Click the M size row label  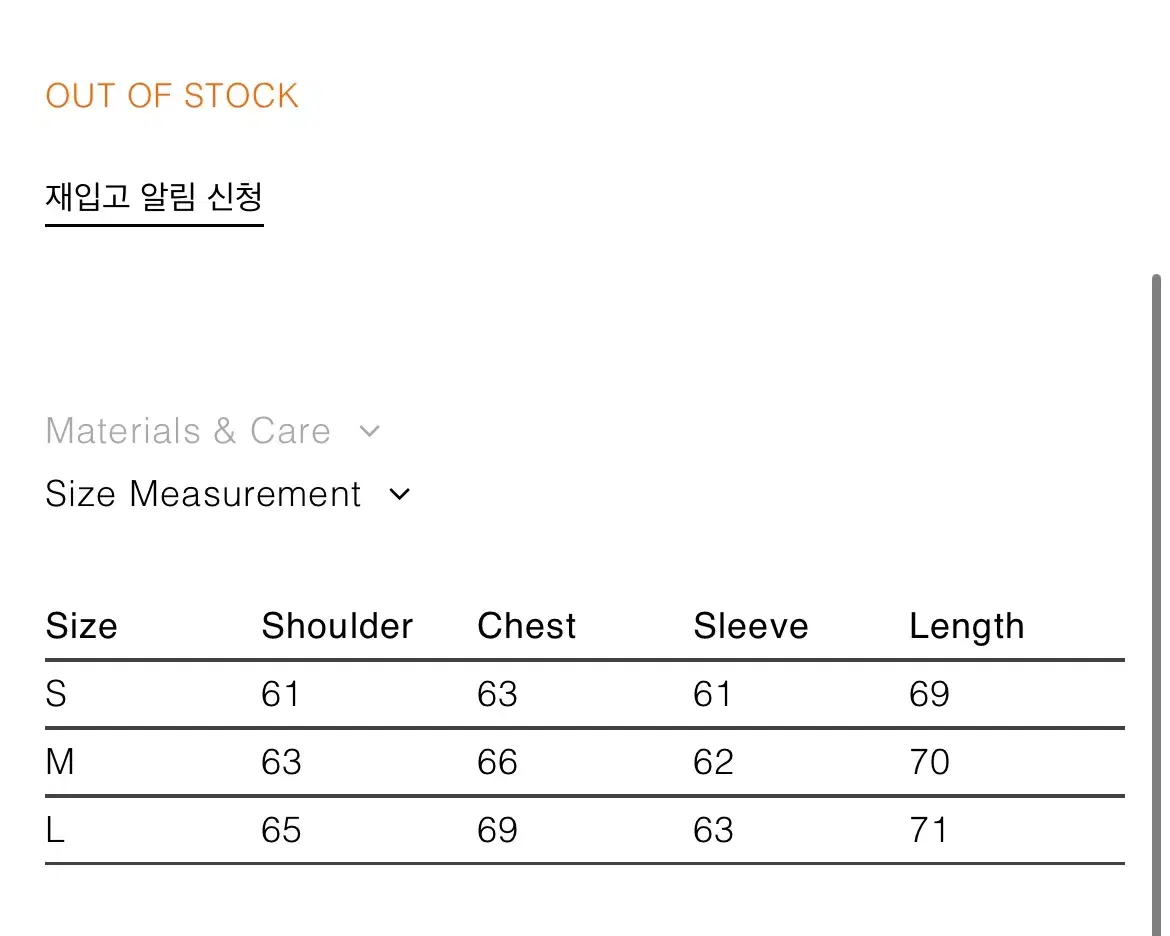[x=60, y=762]
